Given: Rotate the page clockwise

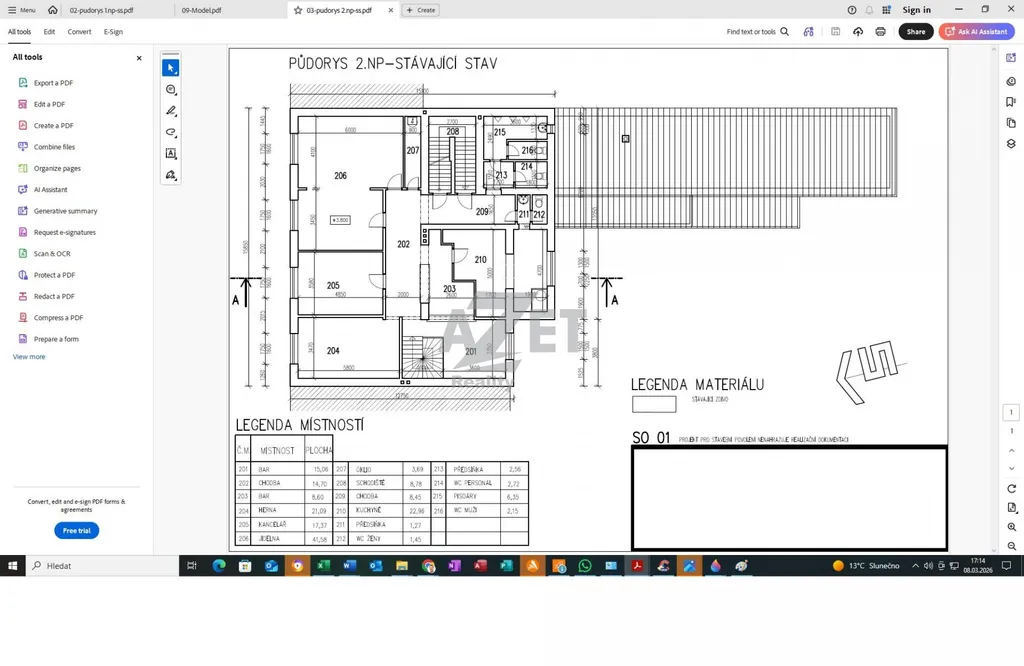Looking at the screenshot, I should click(1011, 488).
